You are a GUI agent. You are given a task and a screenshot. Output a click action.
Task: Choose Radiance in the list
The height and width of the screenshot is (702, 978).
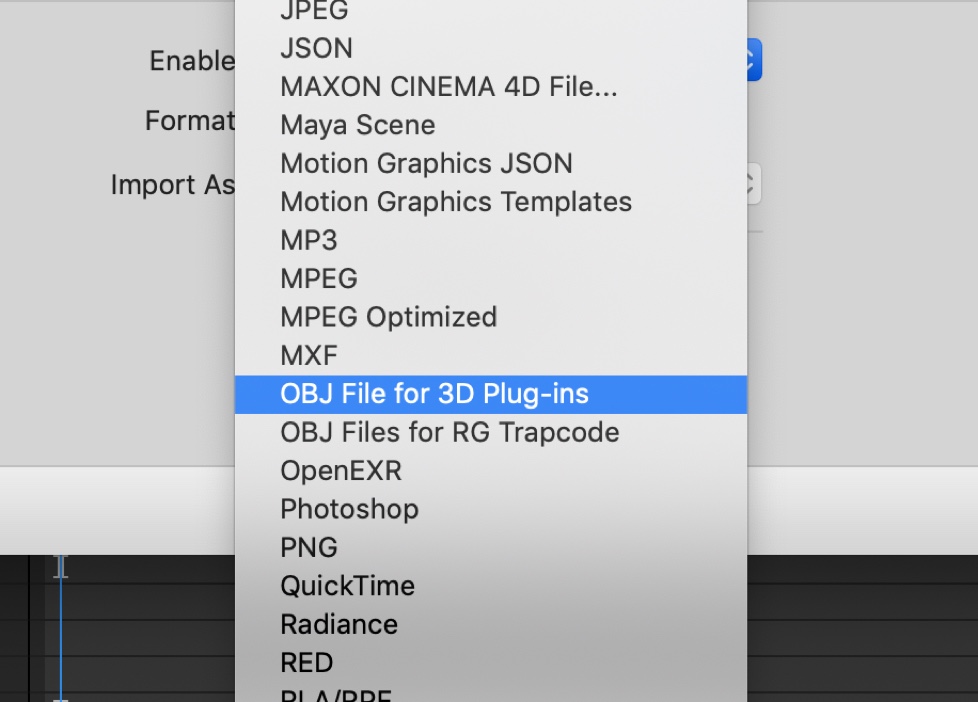click(x=491, y=625)
